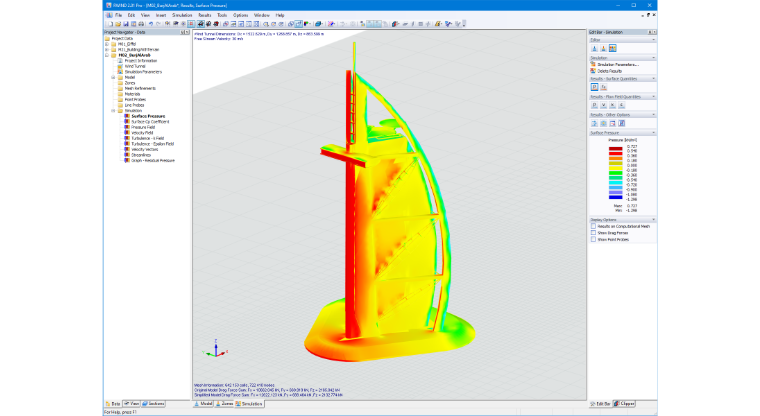Close the Project Navigator panel
This screenshot has width=760, height=416.
(188, 32)
